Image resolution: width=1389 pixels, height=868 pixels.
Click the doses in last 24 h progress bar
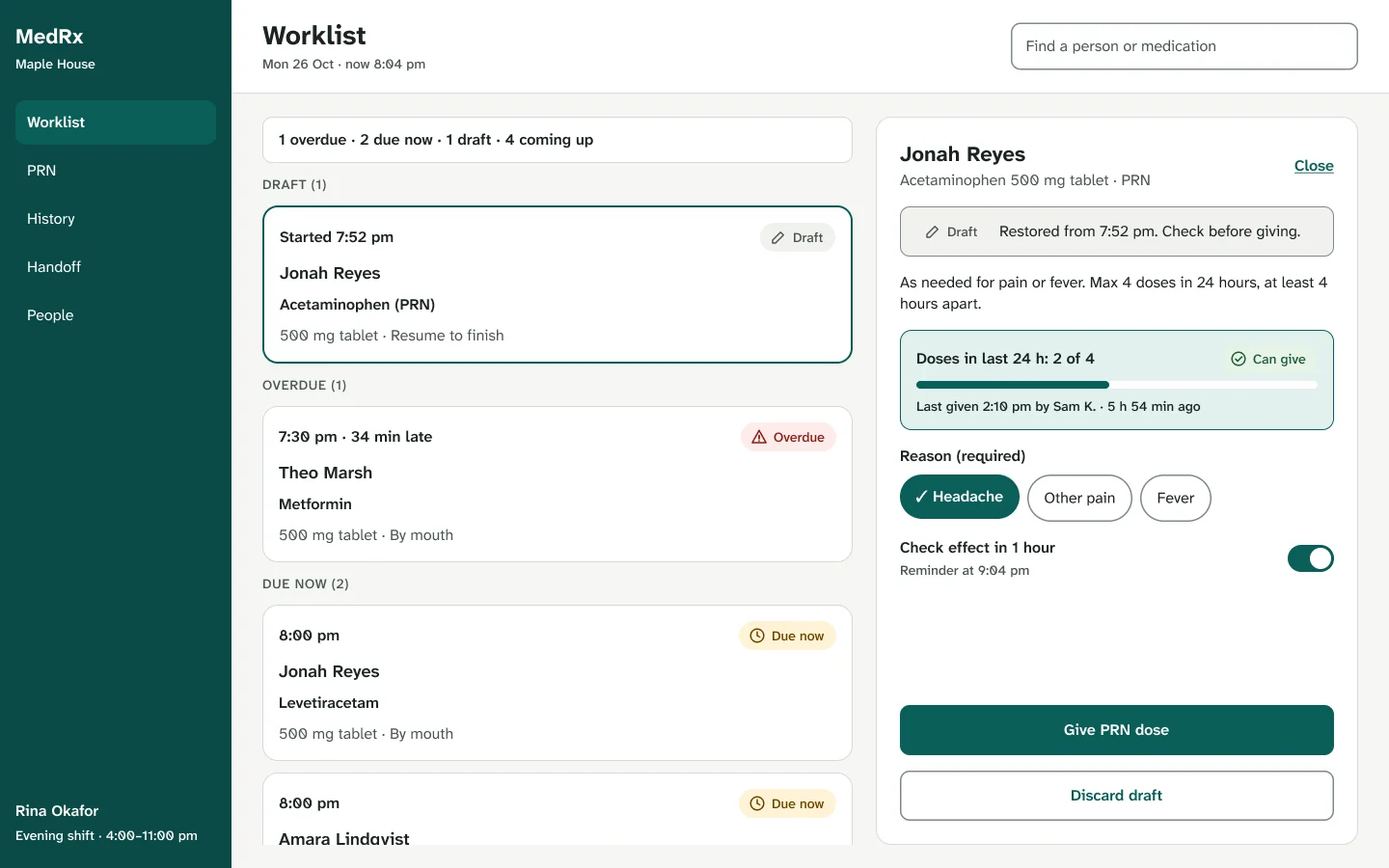pyautogui.click(x=1117, y=385)
